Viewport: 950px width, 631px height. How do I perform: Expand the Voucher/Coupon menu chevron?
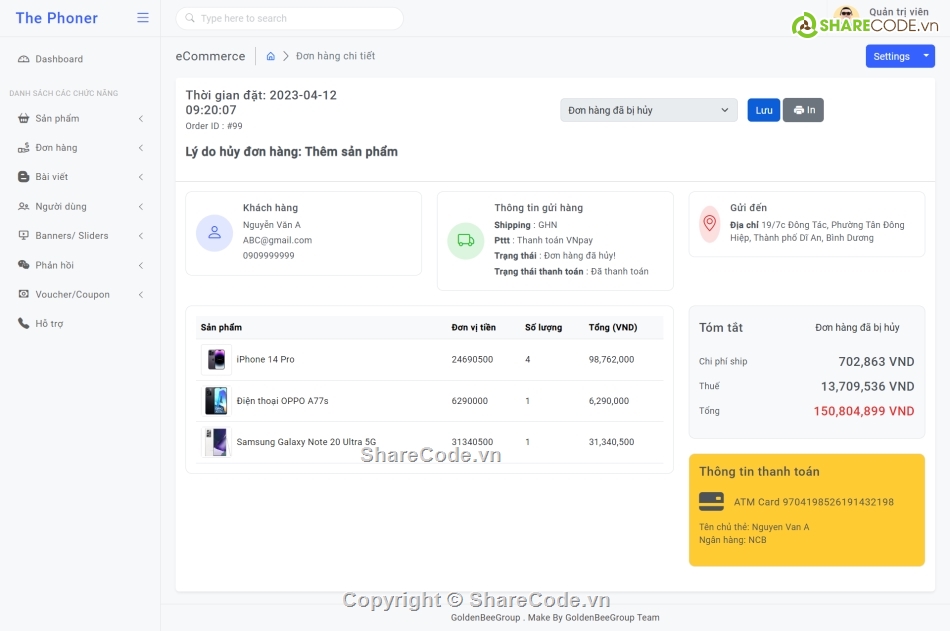tap(141, 294)
